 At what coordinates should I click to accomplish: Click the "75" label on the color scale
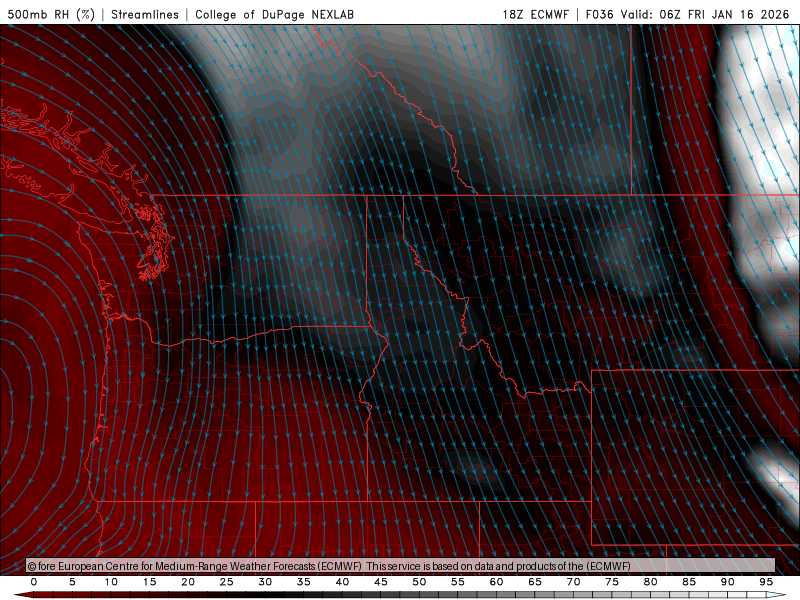pyautogui.click(x=612, y=582)
